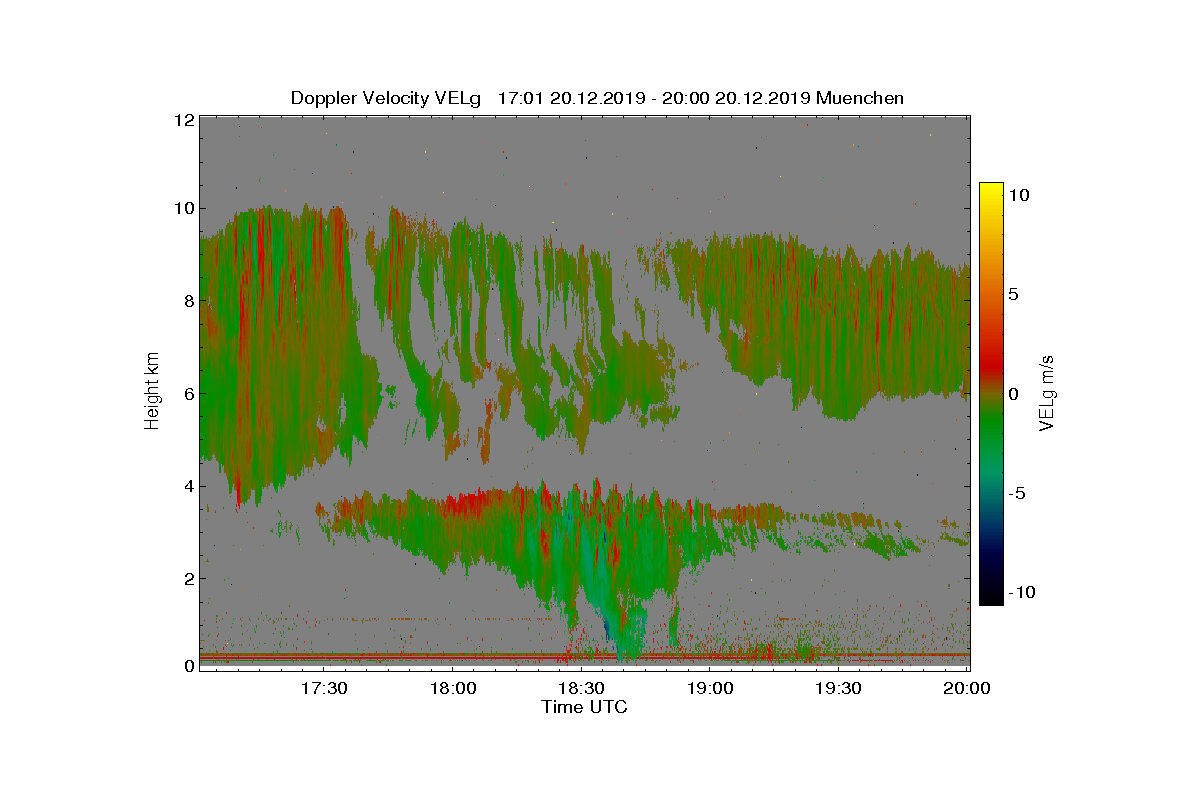Viewport: 1200px width, 800px height.
Task: Click the colorbar tick label 5
Action: [1013, 295]
